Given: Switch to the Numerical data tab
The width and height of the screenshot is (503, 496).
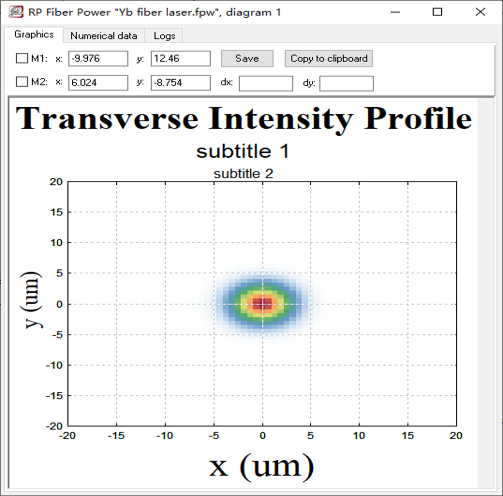Looking at the screenshot, I should coord(104,36).
